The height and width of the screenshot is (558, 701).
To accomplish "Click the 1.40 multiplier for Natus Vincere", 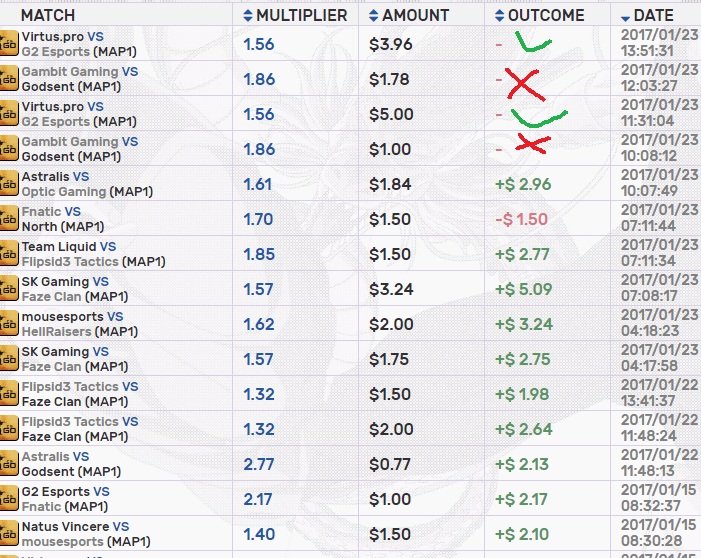I will pos(259,534).
